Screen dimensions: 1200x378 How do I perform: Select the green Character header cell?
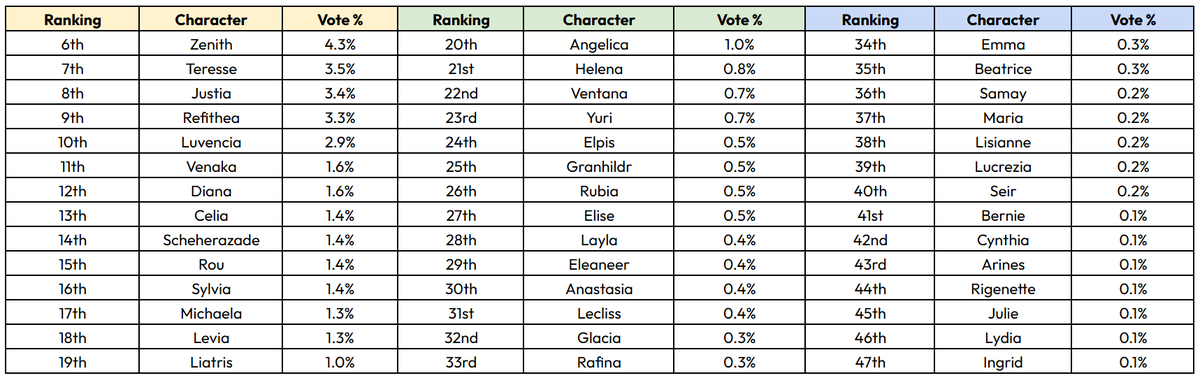(x=598, y=20)
